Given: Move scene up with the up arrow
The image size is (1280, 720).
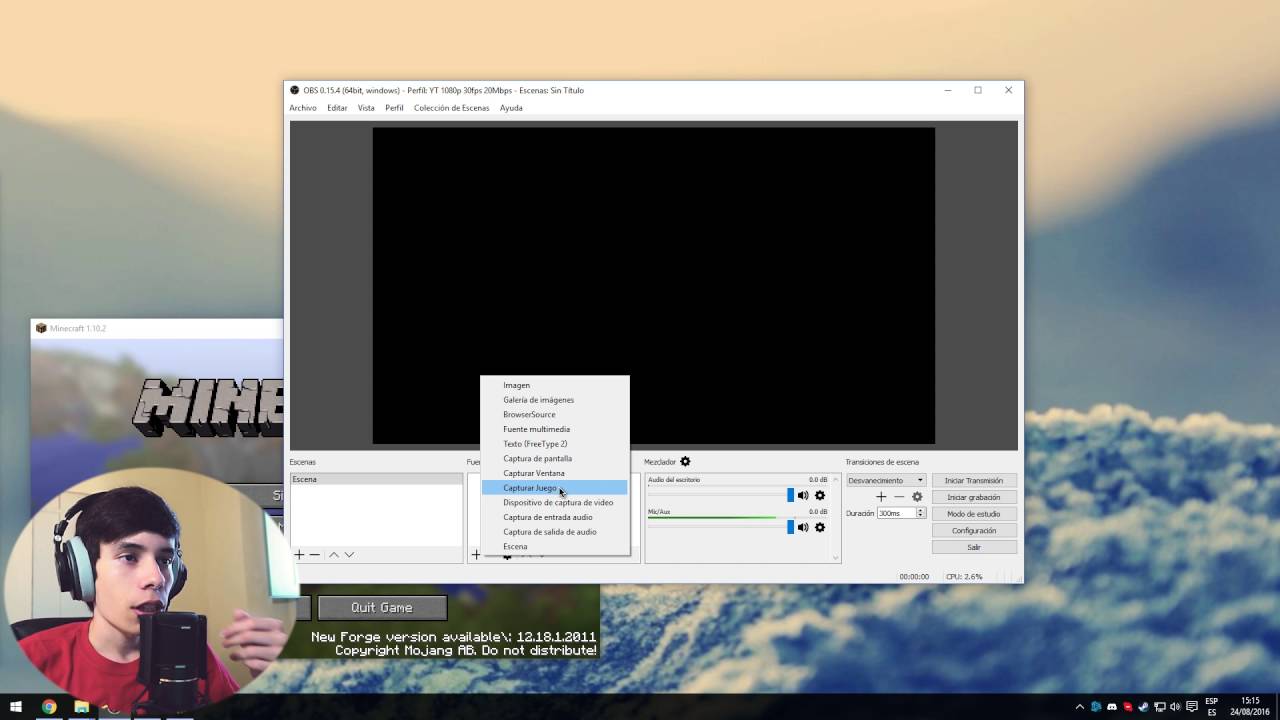Looking at the screenshot, I should click(334, 554).
